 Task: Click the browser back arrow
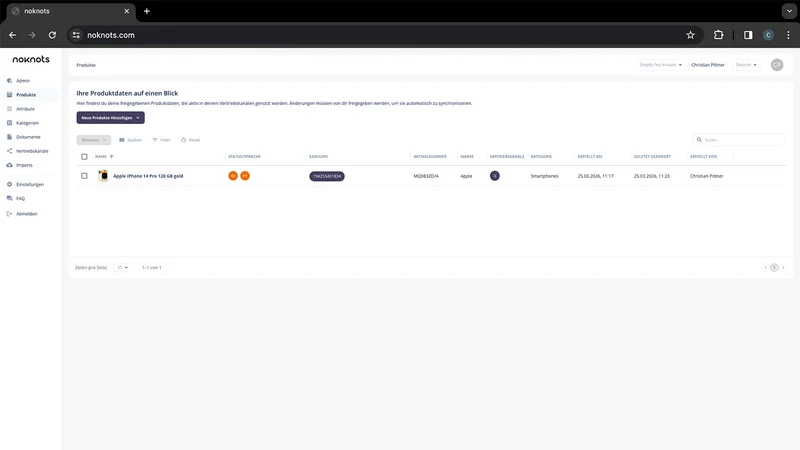[12, 35]
